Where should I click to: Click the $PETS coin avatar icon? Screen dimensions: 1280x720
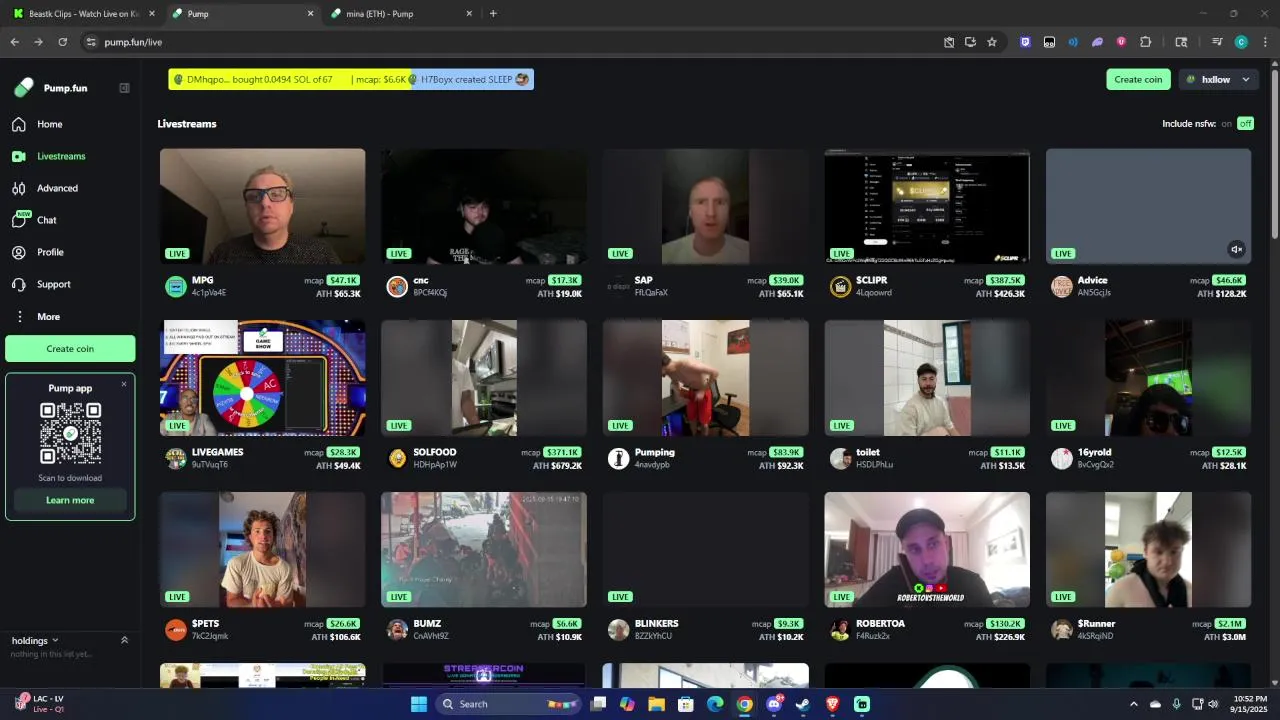pos(176,630)
